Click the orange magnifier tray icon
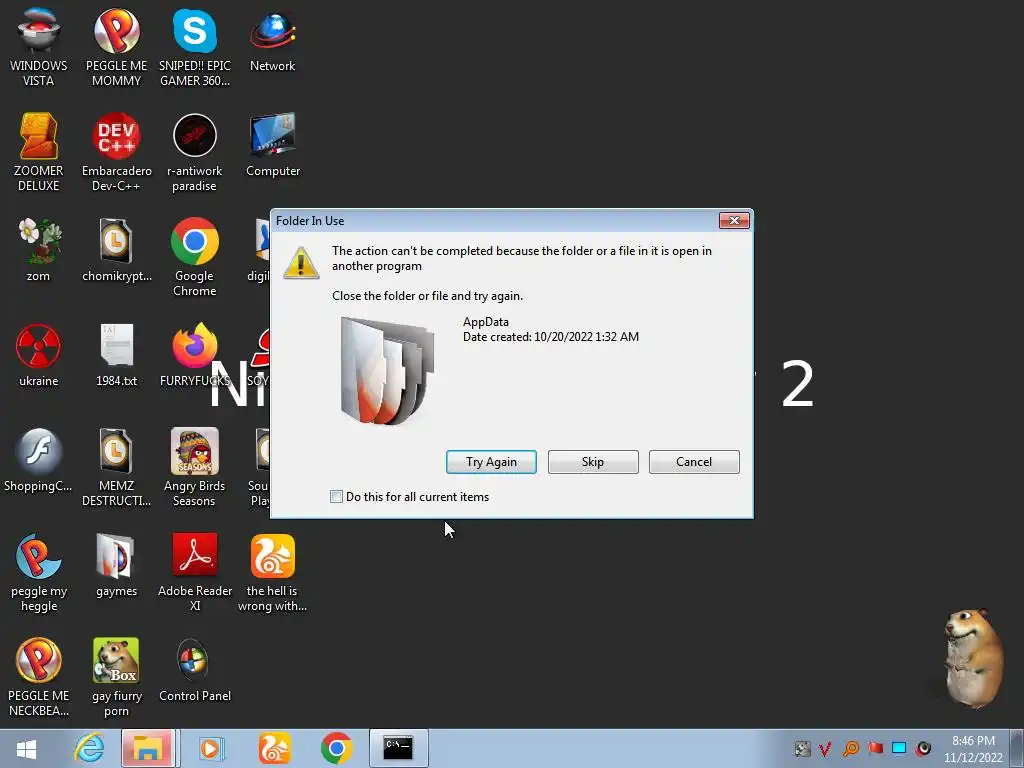This screenshot has height=768, width=1024. pyautogui.click(x=850, y=748)
